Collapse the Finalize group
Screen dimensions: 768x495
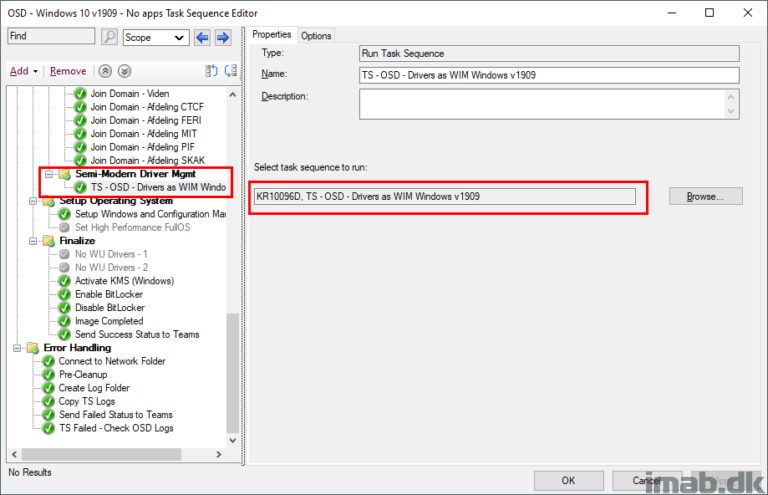coord(34,241)
